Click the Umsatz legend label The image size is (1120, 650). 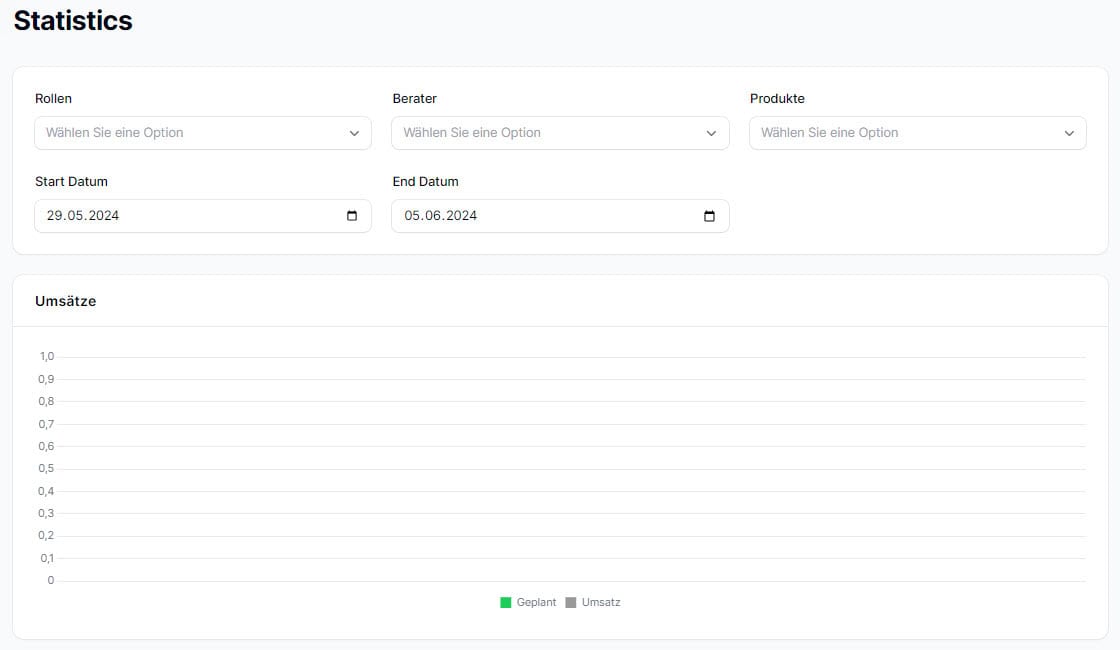[x=601, y=603]
